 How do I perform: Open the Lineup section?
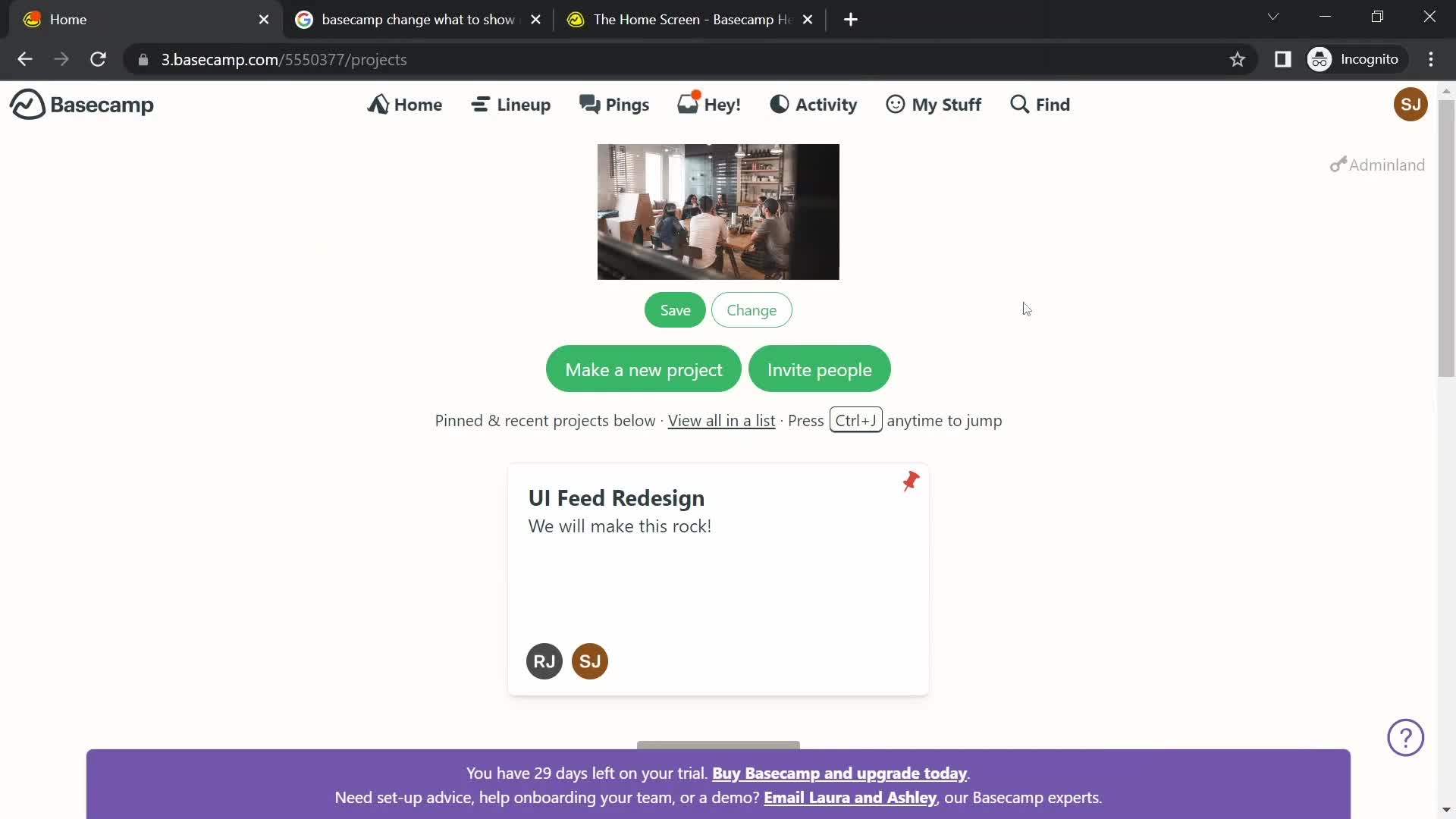[x=512, y=104]
